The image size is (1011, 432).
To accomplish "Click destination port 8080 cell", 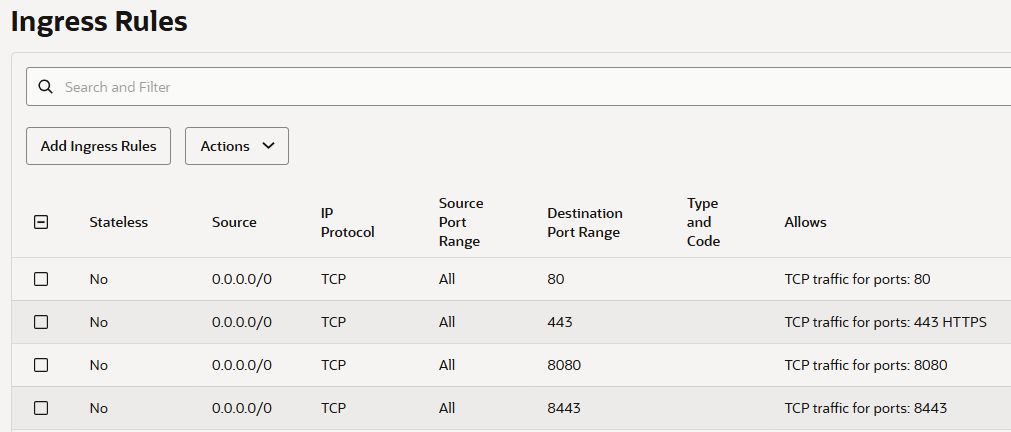I will (x=564, y=365).
